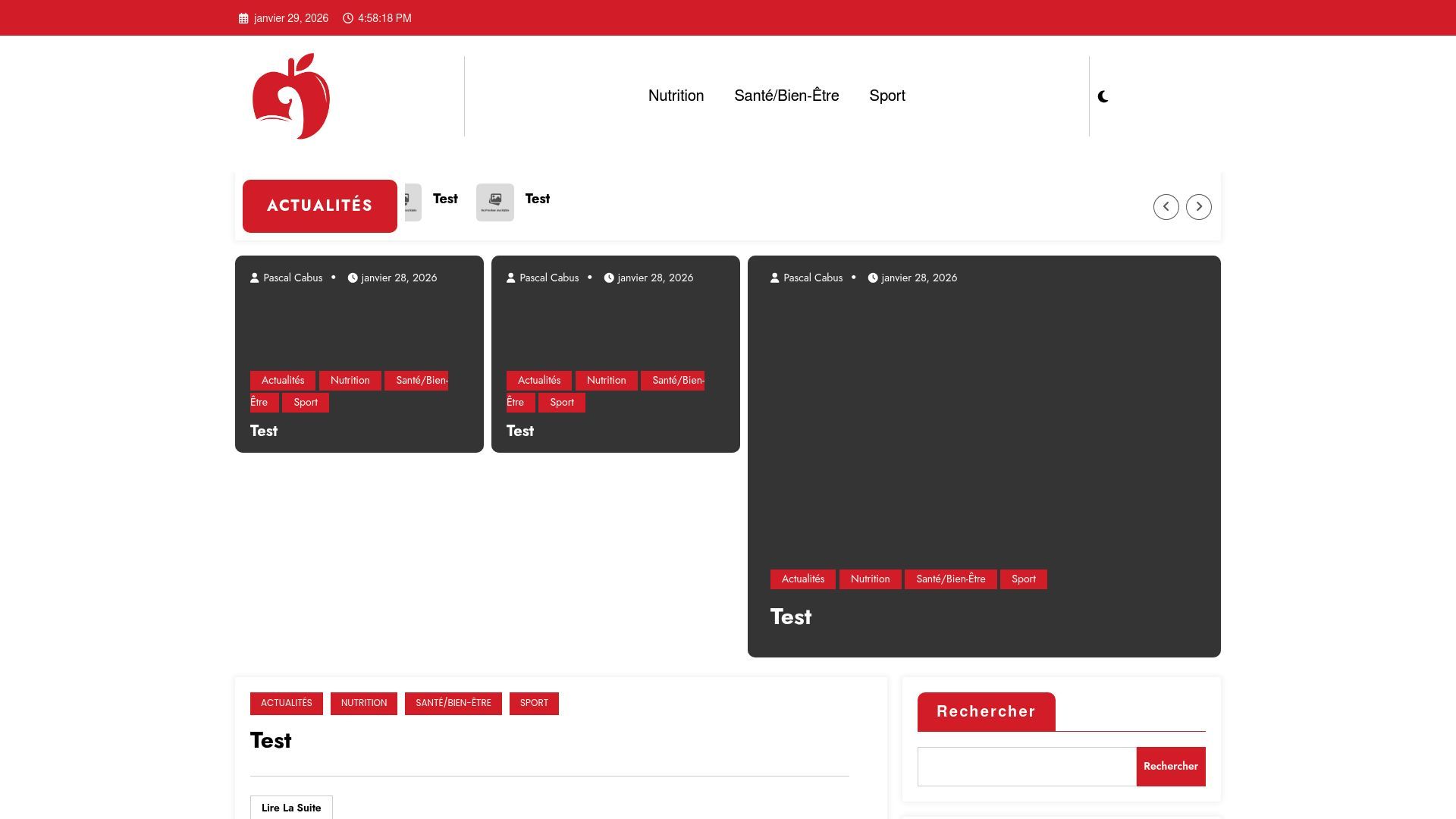The height and width of the screenshot is (819, 1456).
Task: Click the clock icon on second card
Action: click(609, 278)
